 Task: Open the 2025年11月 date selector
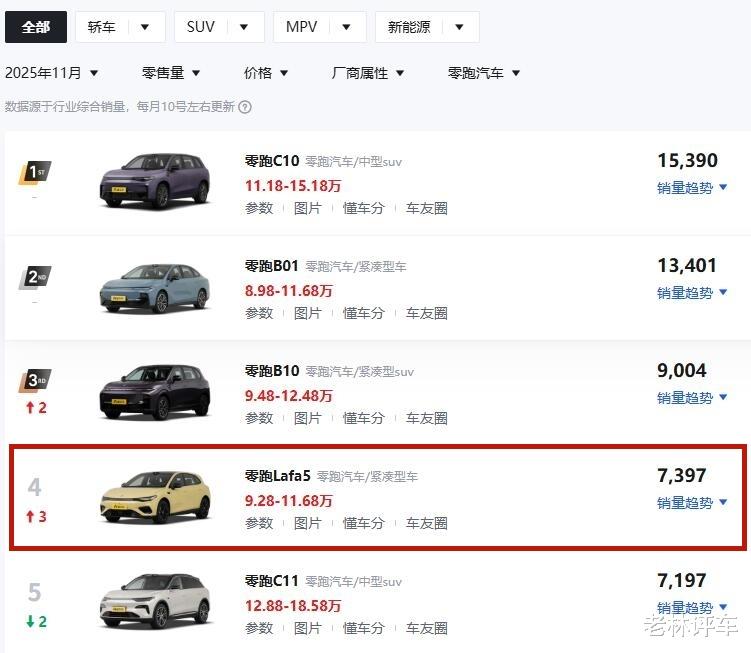(x=52, y=73)
